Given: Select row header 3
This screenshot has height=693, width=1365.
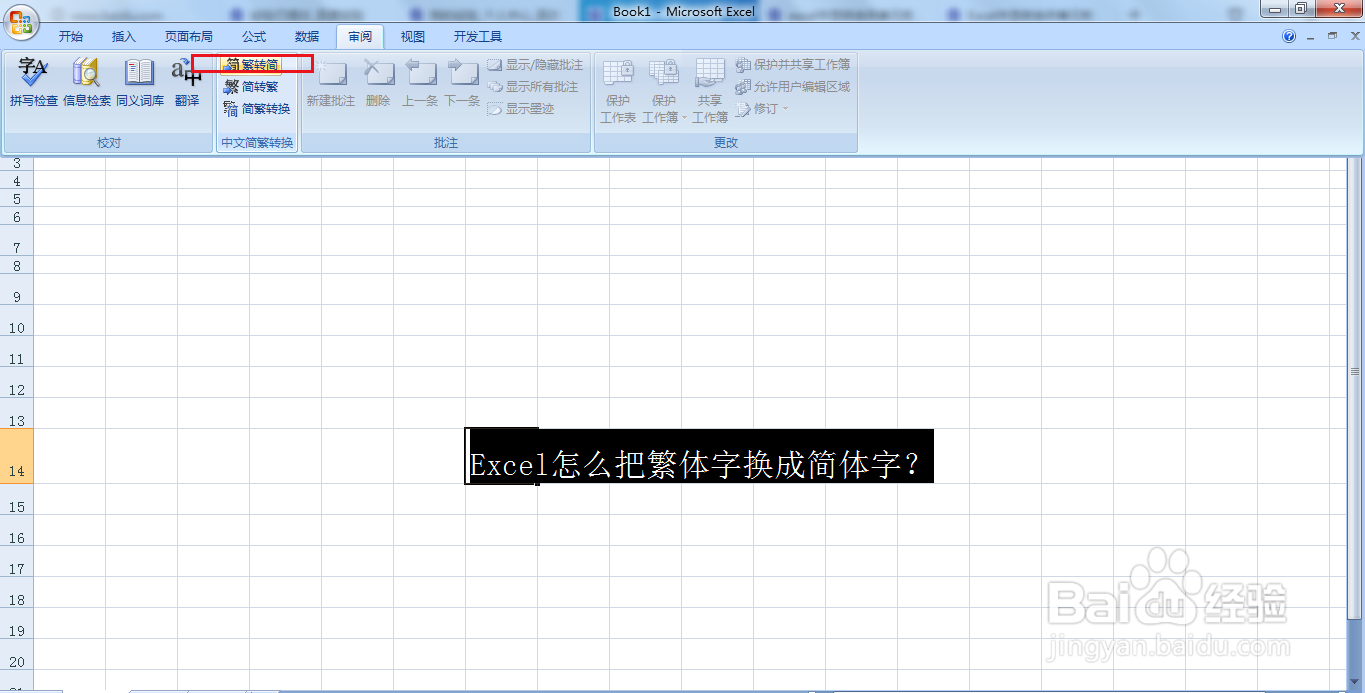Looking at the screenshot, I should 17,163.
